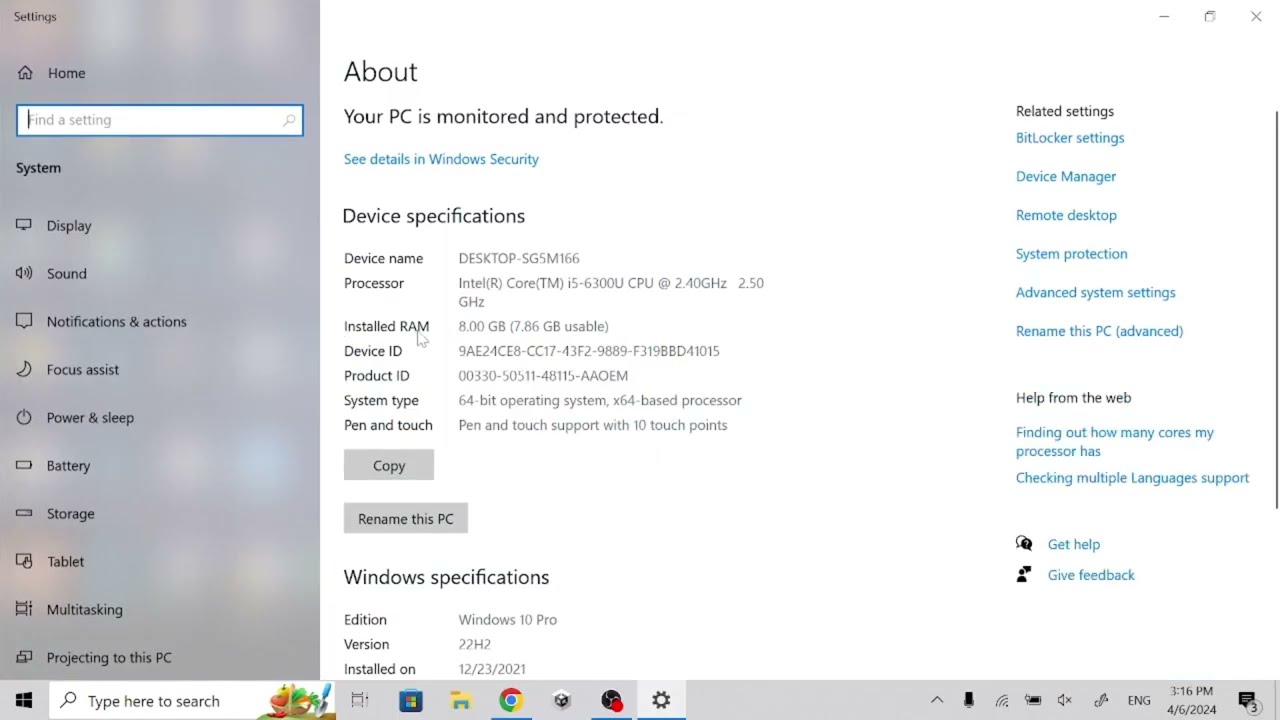The width and height of the screenshot is (1280, 720).
Task: Click Rename this PC (advanced) link
Action: pyautogui.click(x=1099, y=331)
